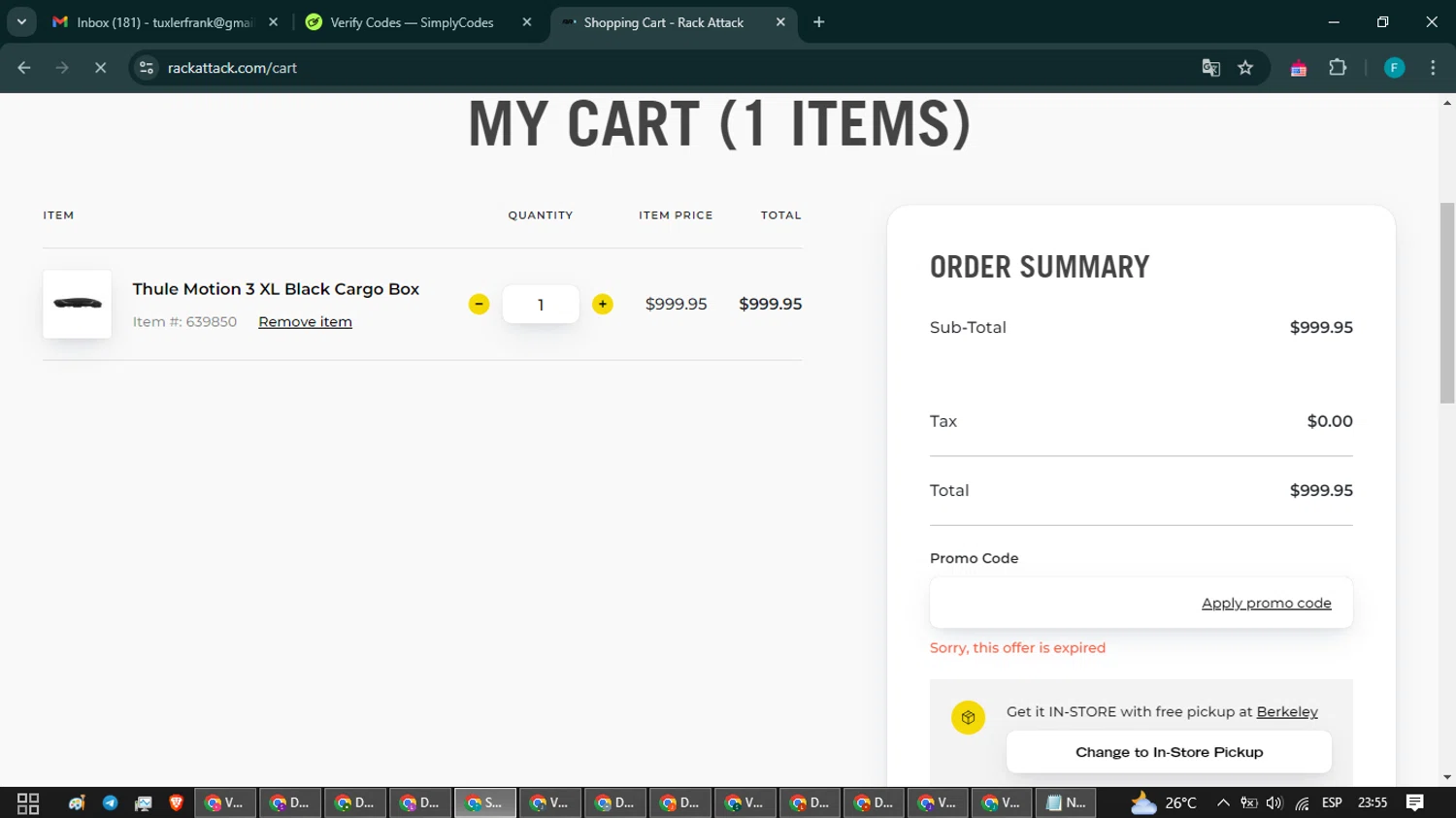Open the Thule Motion 3 XL product thumbnail
1456x818 pixels.
coord(78,304)
